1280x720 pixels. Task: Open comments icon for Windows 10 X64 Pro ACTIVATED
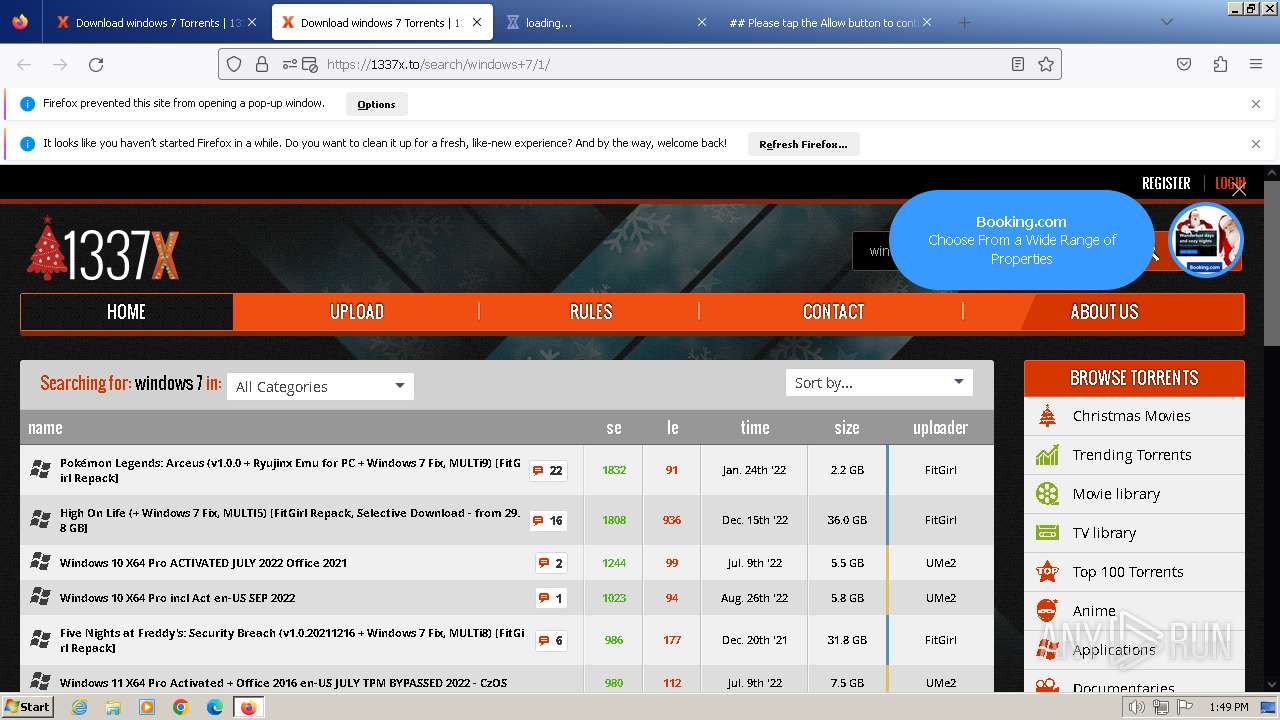551,563
